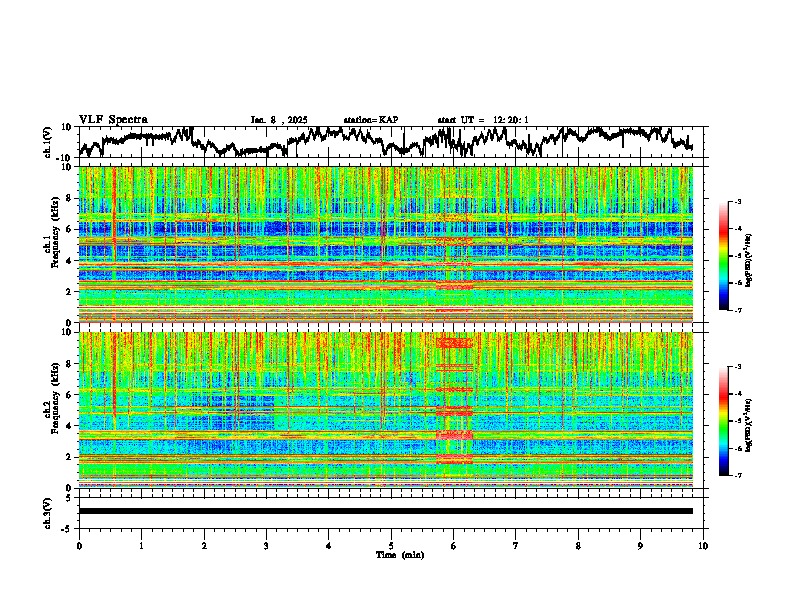Viewport: 792px width, 612px height.
Task: Click the "-7" label on ch.1 color bar
Action: tap(737, 310)
